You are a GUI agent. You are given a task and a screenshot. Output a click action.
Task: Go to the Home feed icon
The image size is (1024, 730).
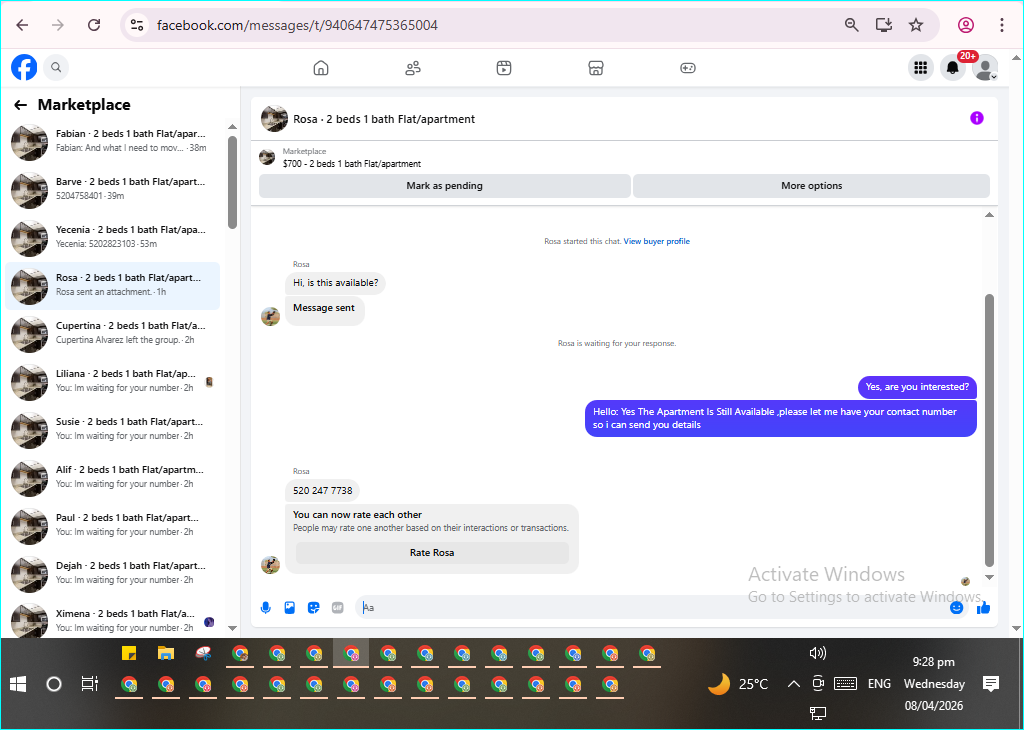point(321,68)
